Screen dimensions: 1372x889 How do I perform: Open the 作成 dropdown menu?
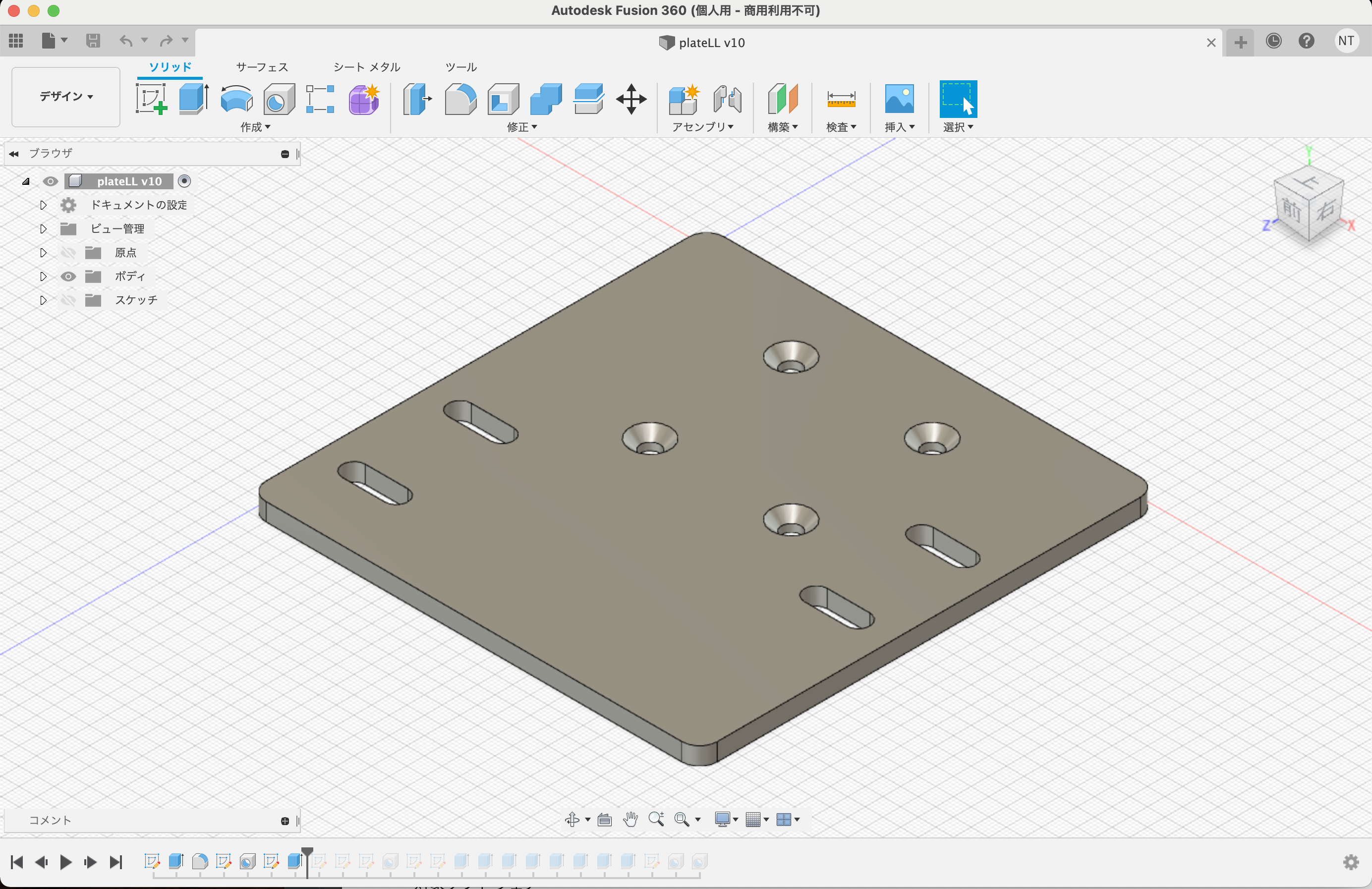(x=255, y=127)
